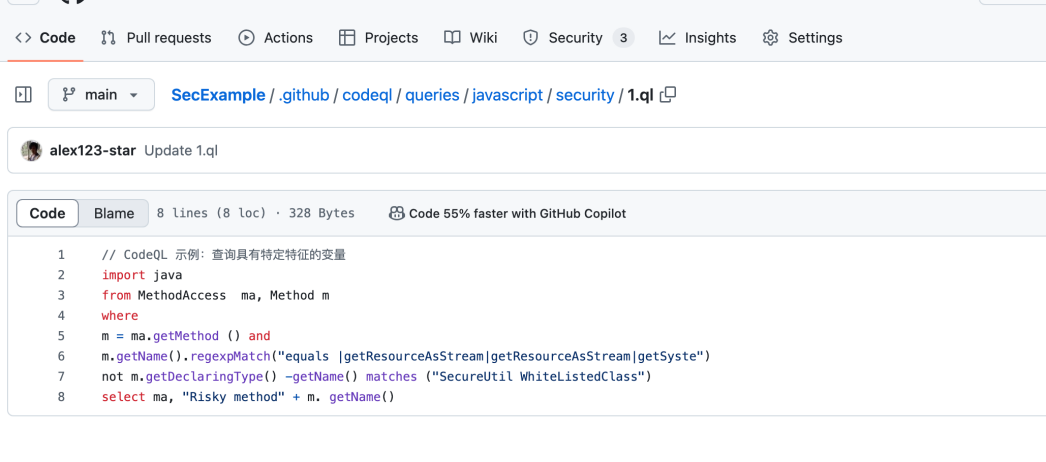The height and width of the screenshot is (462, 1046).
Task: Switch to Blame view
Action: click(x=114, y=213)
